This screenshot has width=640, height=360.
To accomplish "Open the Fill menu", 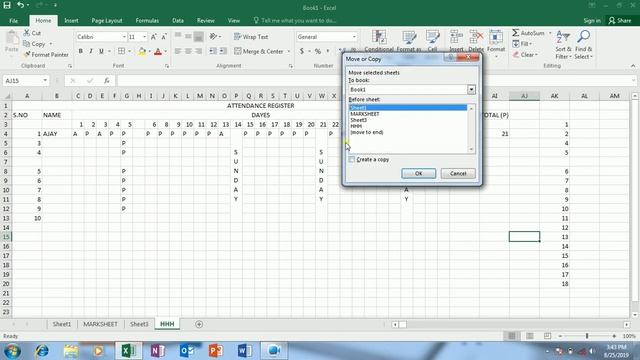I will pyautogui.click(x=522, y=44).
